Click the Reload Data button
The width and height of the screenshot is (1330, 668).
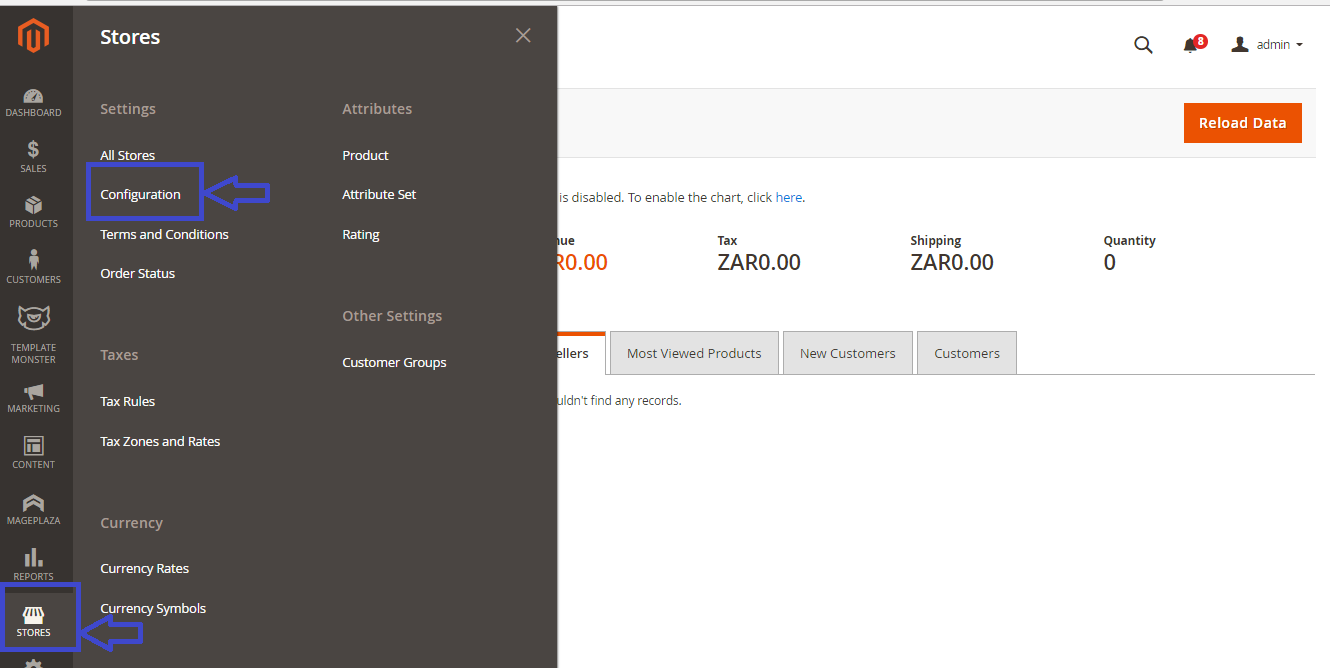coord(1242,122)
